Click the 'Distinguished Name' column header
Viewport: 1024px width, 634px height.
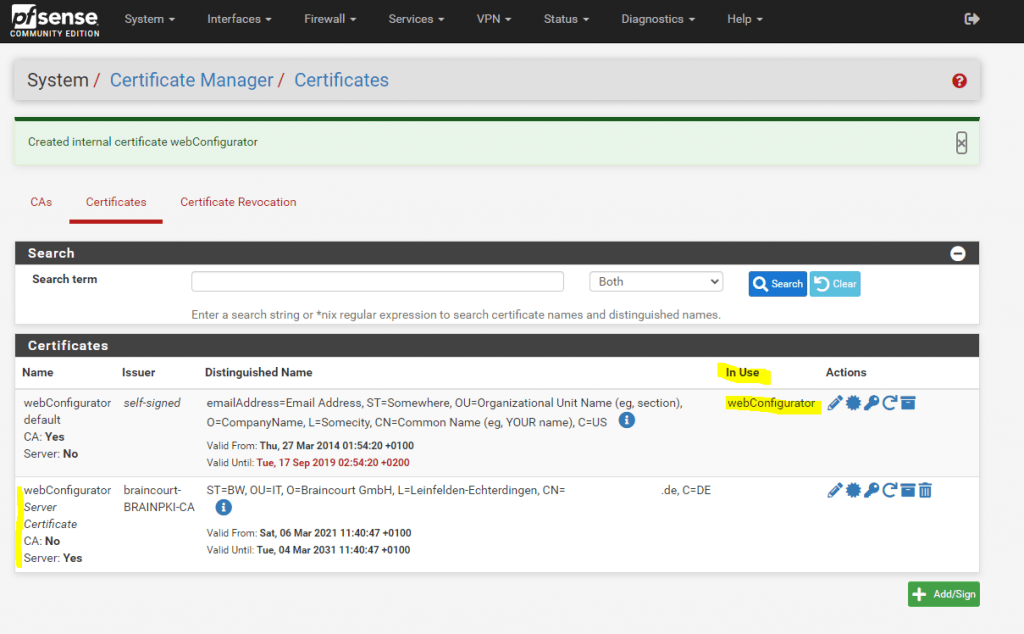[259, 372]
